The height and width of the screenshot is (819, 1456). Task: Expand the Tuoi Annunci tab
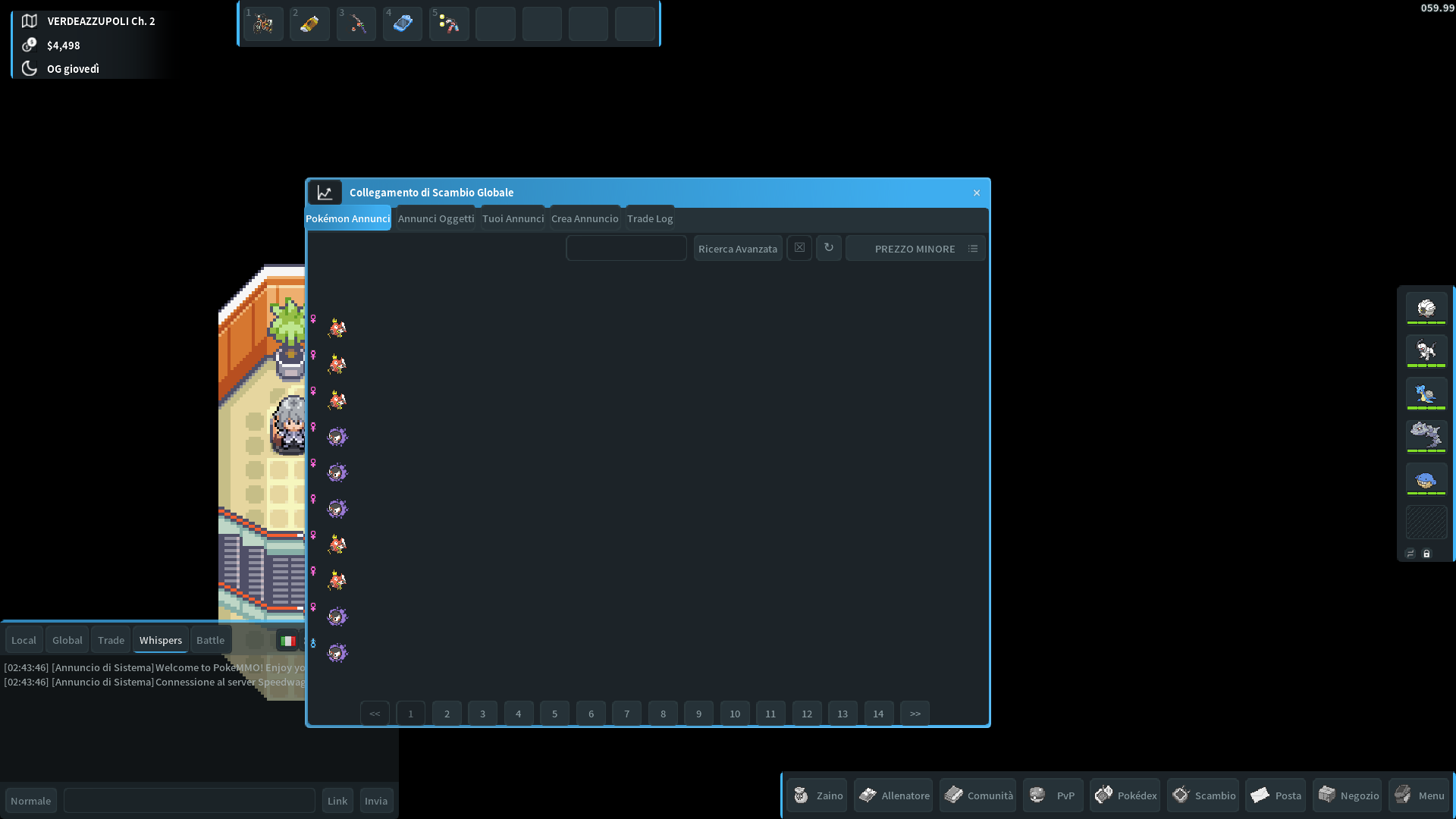pos(513,218)
